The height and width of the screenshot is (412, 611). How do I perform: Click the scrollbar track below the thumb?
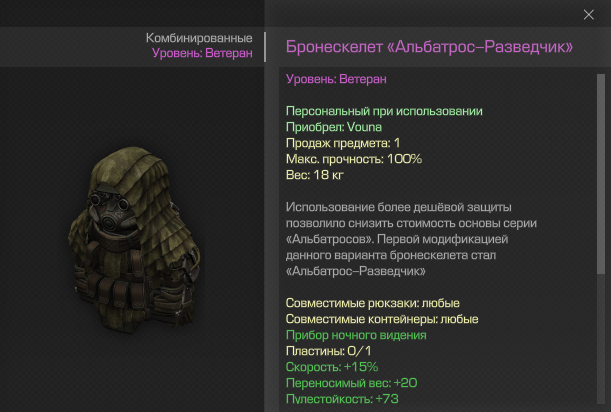coord(600,338)
